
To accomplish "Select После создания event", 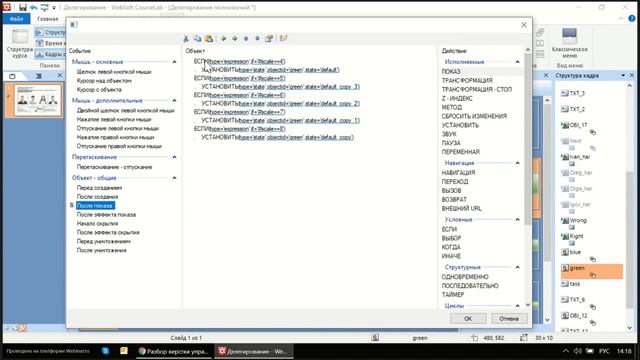I will point(97,197).
